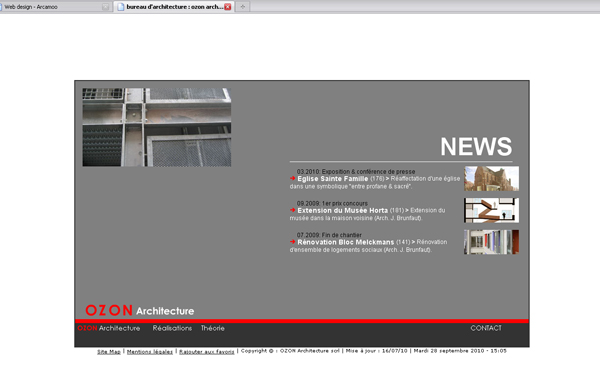600x367 pixels.
Task: Open the Eglise Sainte Famille news link
Action: click(x=333, y=179)
